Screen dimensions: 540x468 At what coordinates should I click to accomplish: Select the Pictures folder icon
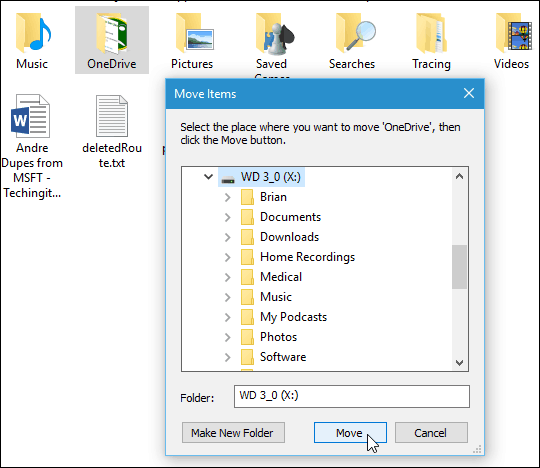[x=195, y=33]
